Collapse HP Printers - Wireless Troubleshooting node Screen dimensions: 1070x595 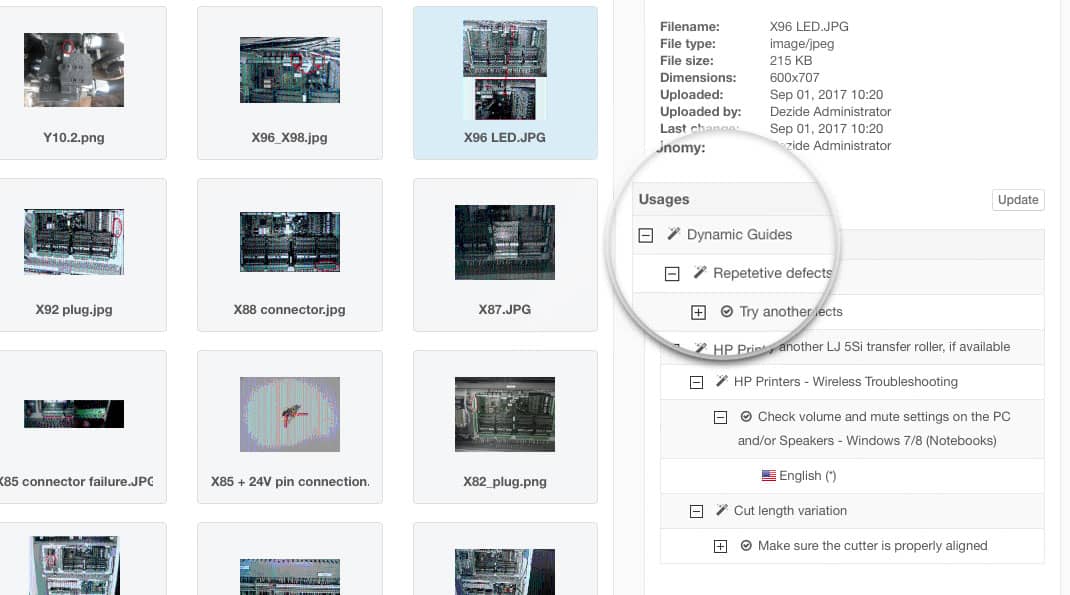point(696,383)
